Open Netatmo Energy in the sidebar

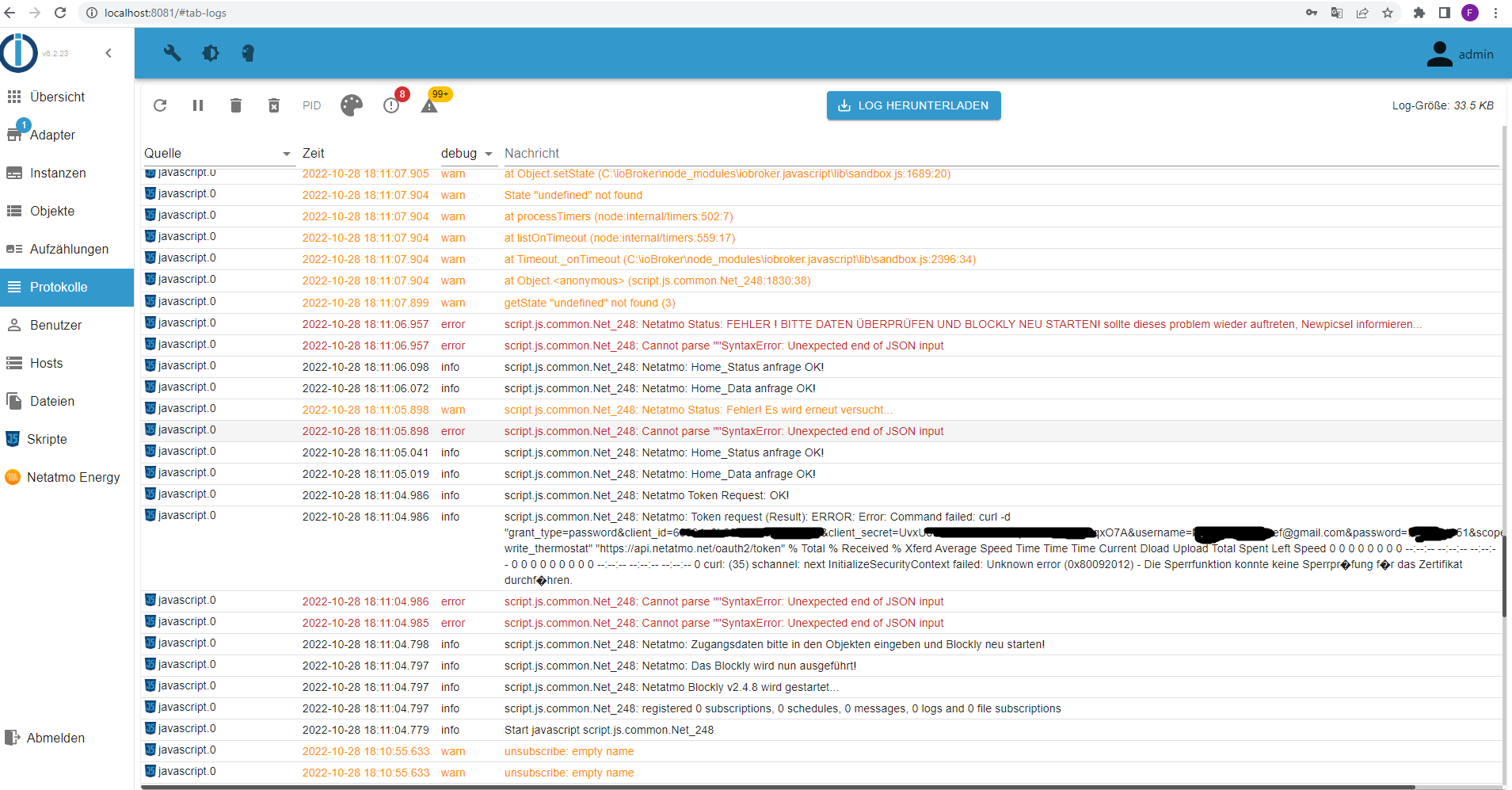(67, 477)
